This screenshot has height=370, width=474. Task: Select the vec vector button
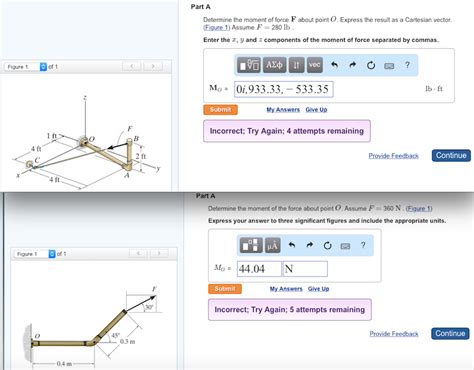pos(314,65)
